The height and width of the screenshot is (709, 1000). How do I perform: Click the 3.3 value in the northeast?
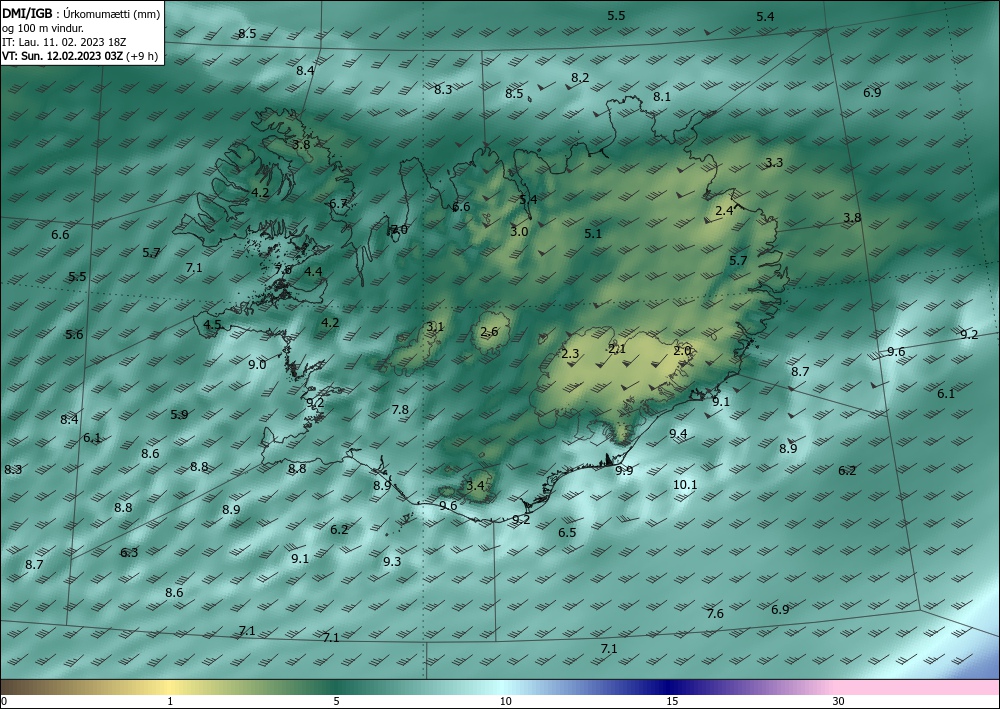click(x=774, y=163)
